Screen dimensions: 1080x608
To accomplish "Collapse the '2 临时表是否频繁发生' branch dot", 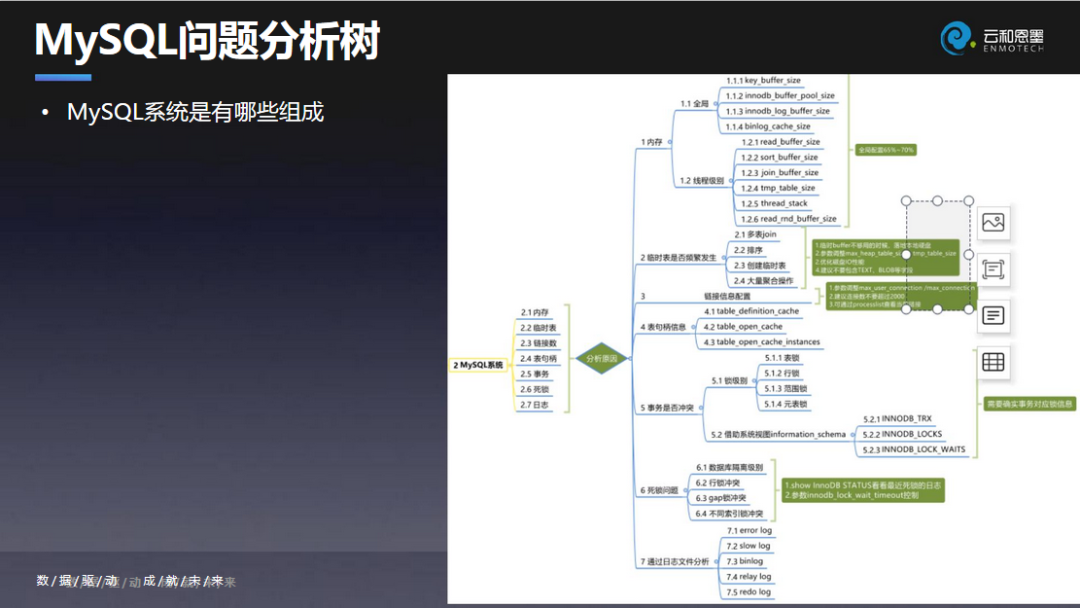I will pos(723,258).
